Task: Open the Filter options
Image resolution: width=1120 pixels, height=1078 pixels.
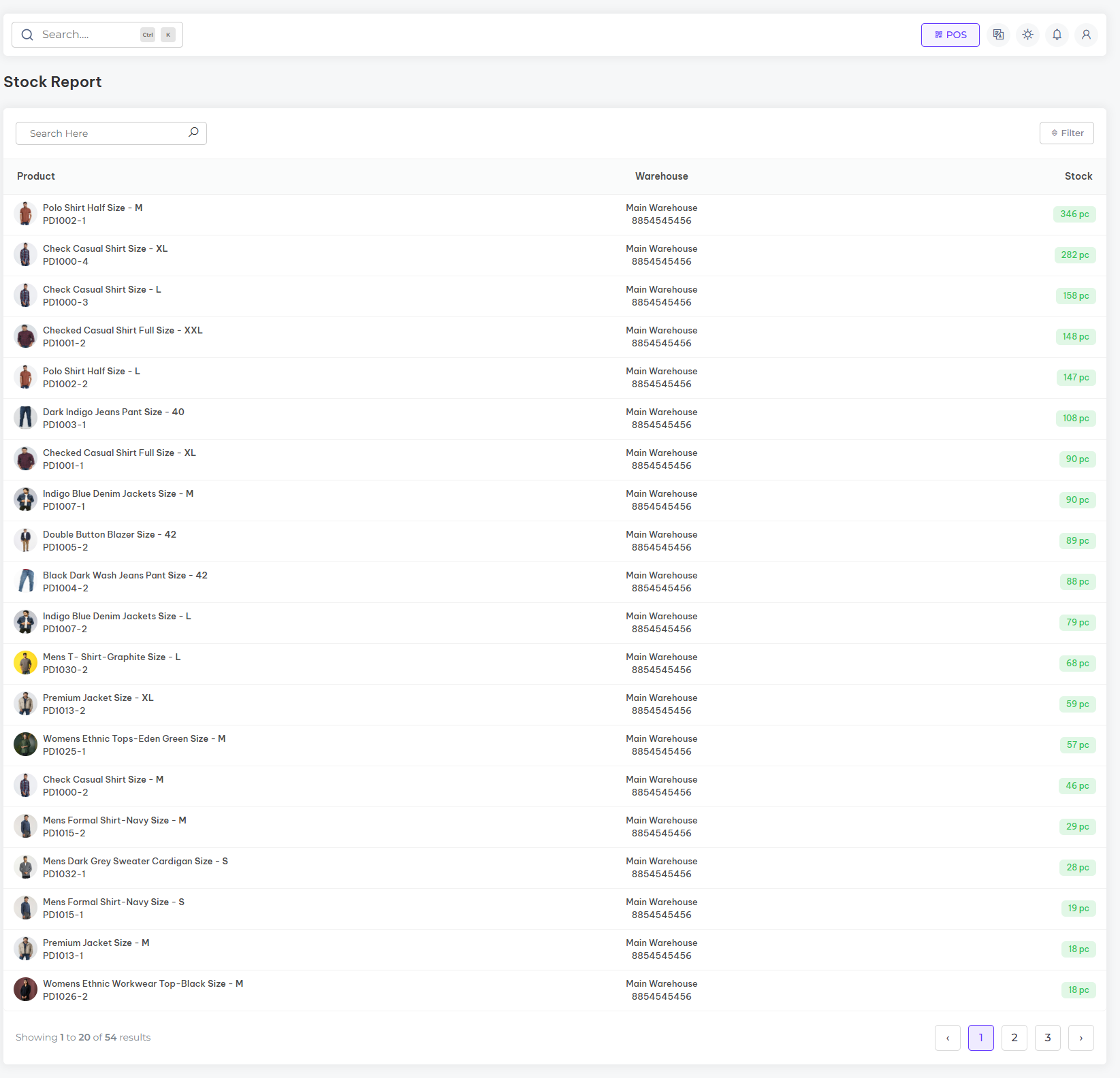Action: (1066, 133)
